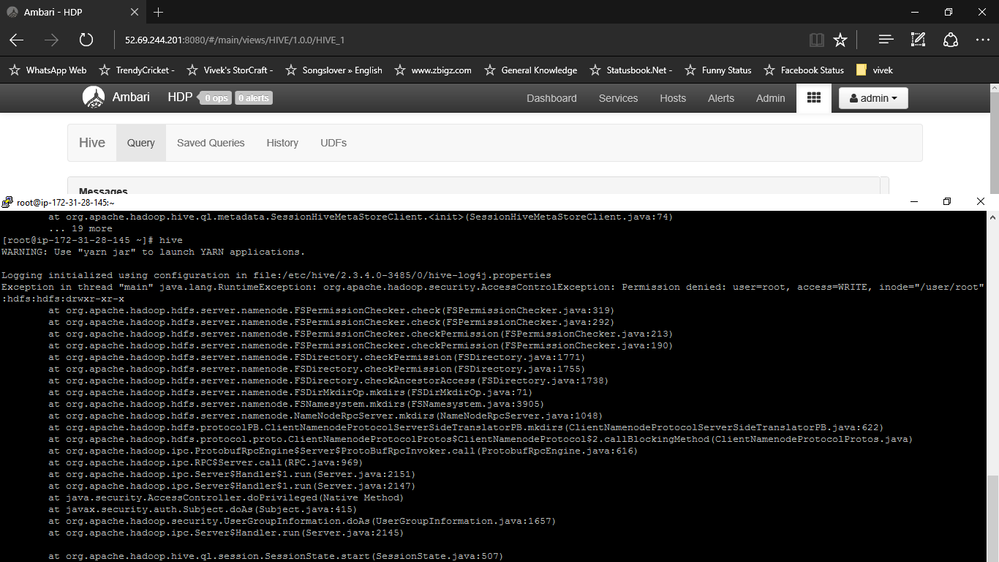Open Funny Status bookmark

click(x=718, y=70)
